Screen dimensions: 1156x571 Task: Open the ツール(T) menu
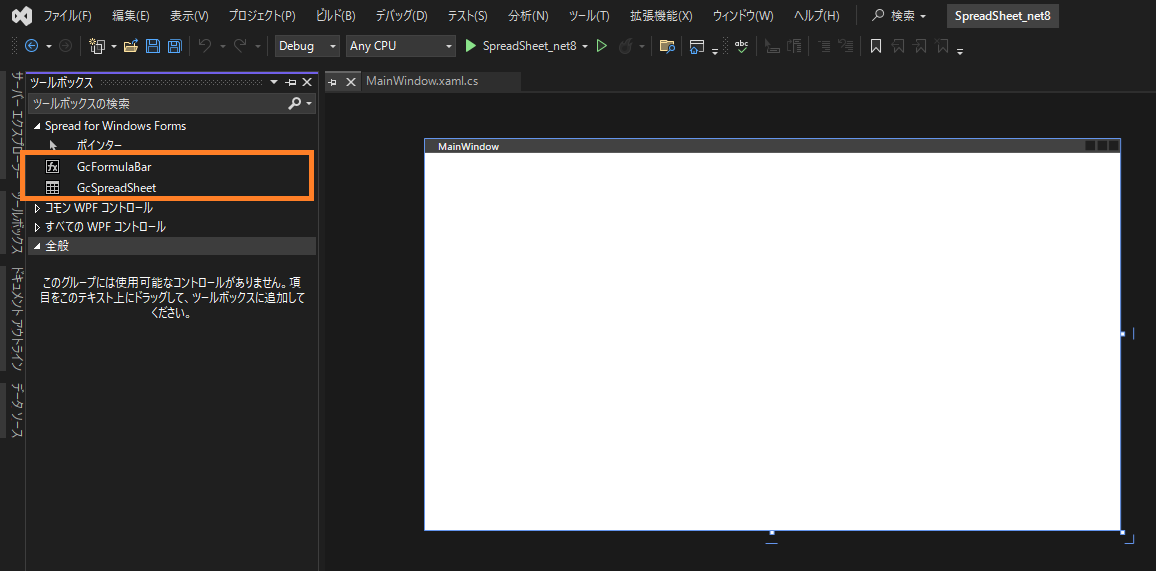click(x=589, y=15)
